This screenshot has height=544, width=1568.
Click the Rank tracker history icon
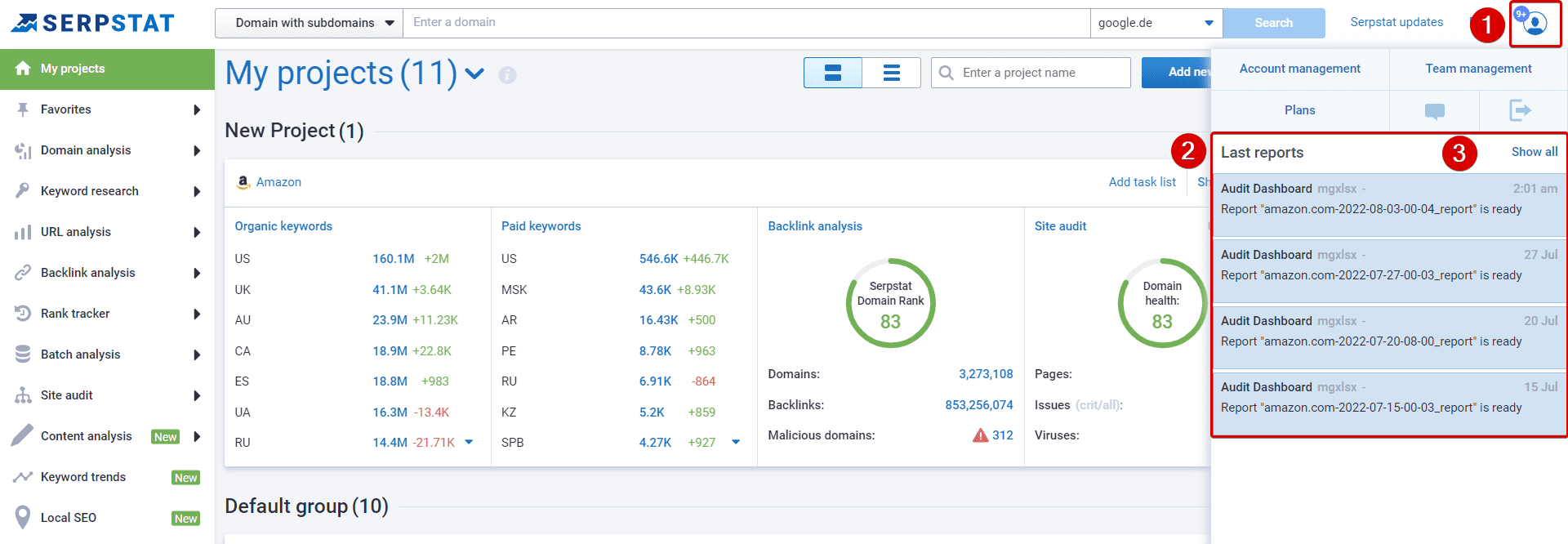click(23, 314)
